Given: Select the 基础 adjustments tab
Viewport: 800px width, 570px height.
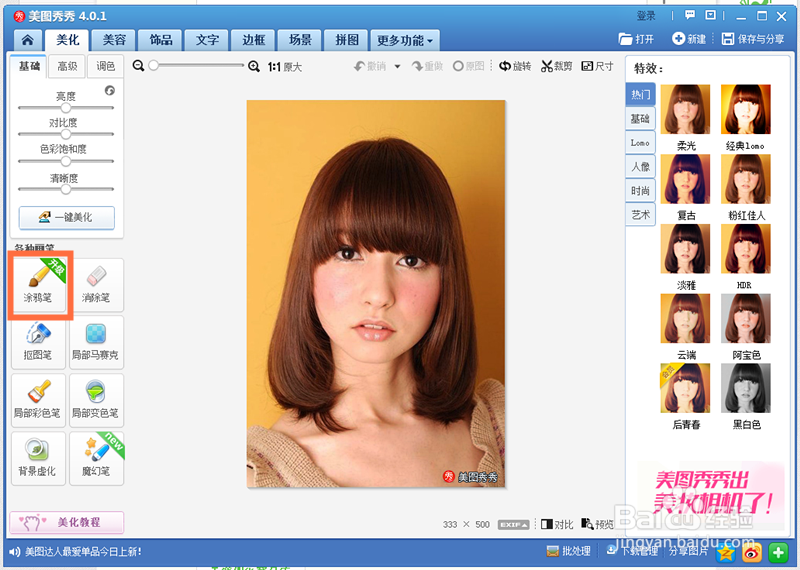Looking at the screenshot, I should click(x=29, y=66).
